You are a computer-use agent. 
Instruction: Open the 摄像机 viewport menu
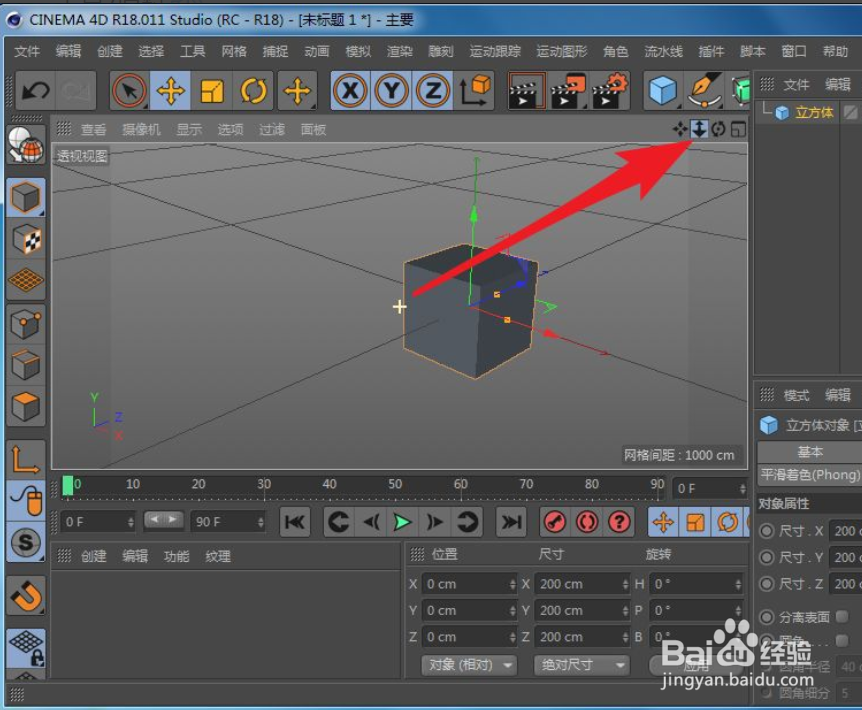coord(141,128)
